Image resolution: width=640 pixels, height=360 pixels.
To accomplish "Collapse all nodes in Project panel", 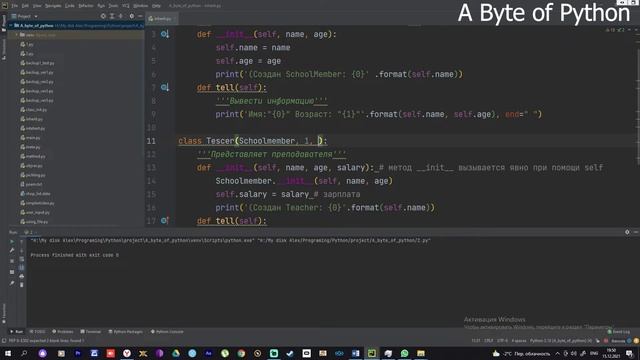I will [x=121, y=16].
